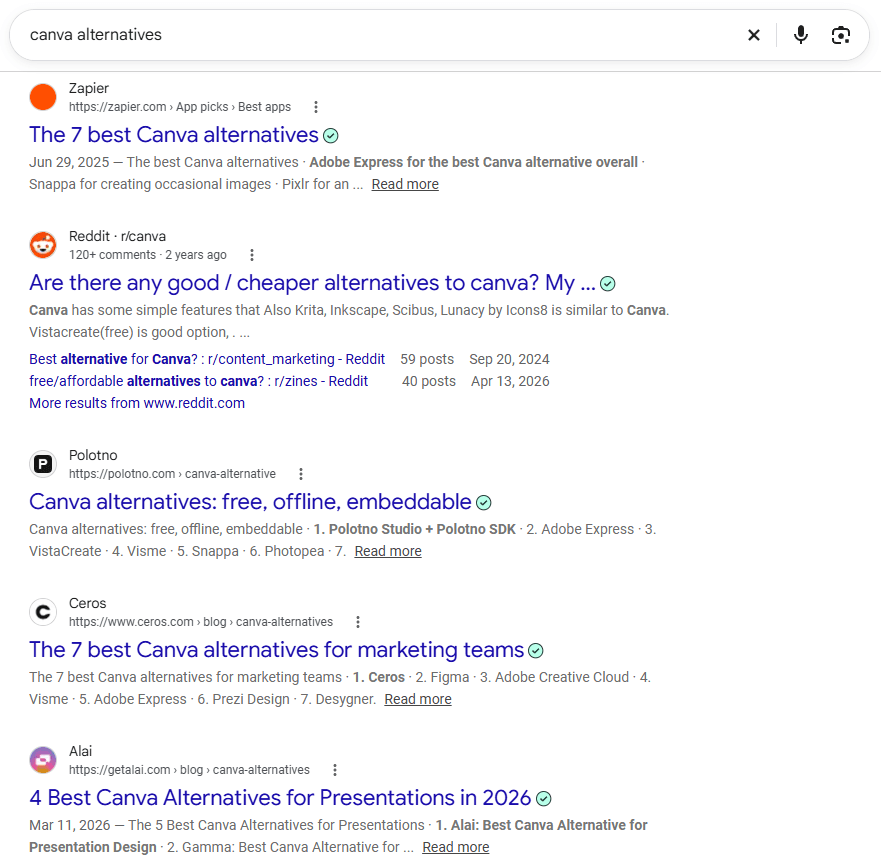
Task: Open three-dot menu for Alai result
Action: pyautogui.click(x=335, y=770)
